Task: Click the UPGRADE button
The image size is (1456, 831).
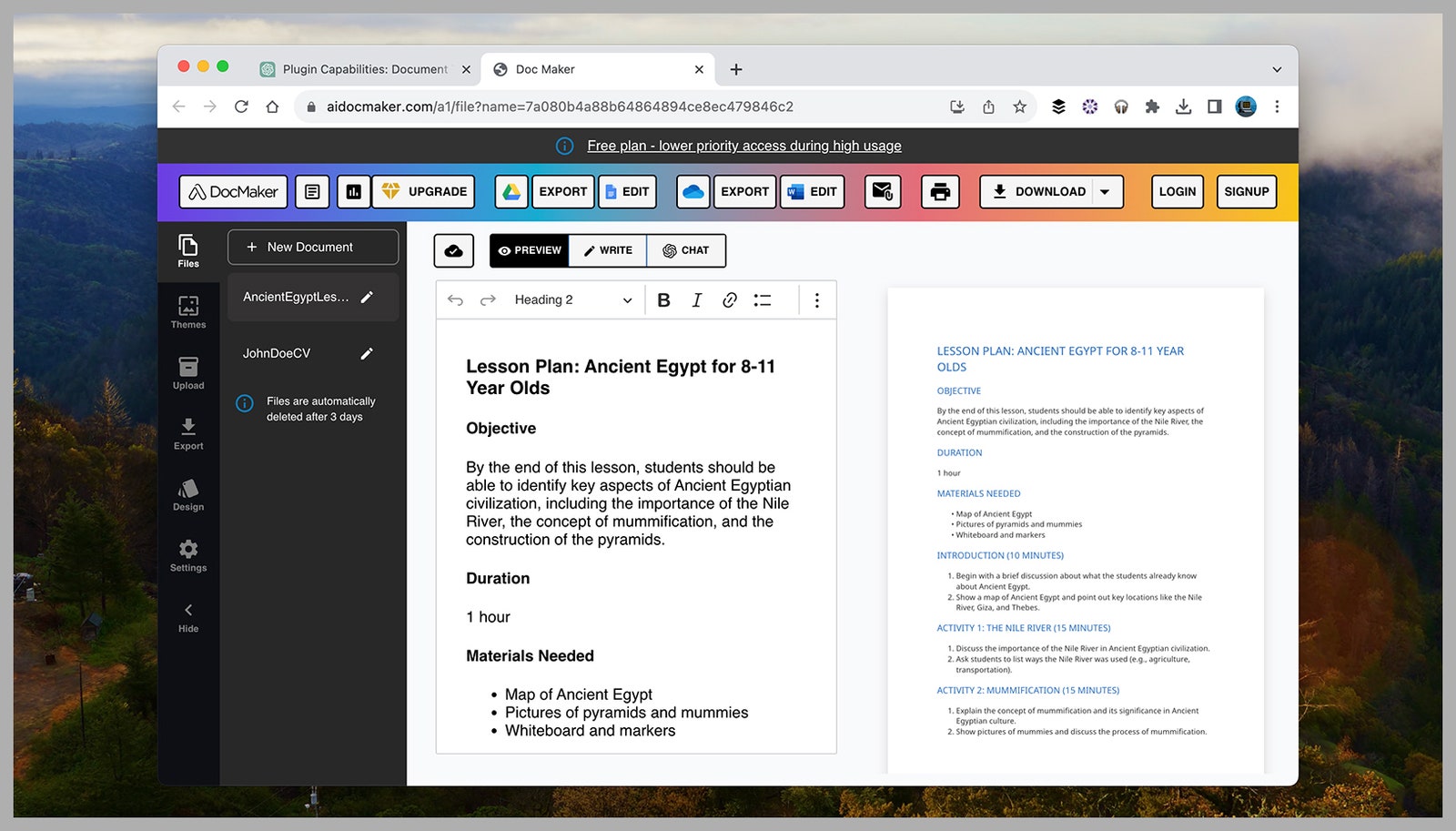Action: tap(424, 192)
